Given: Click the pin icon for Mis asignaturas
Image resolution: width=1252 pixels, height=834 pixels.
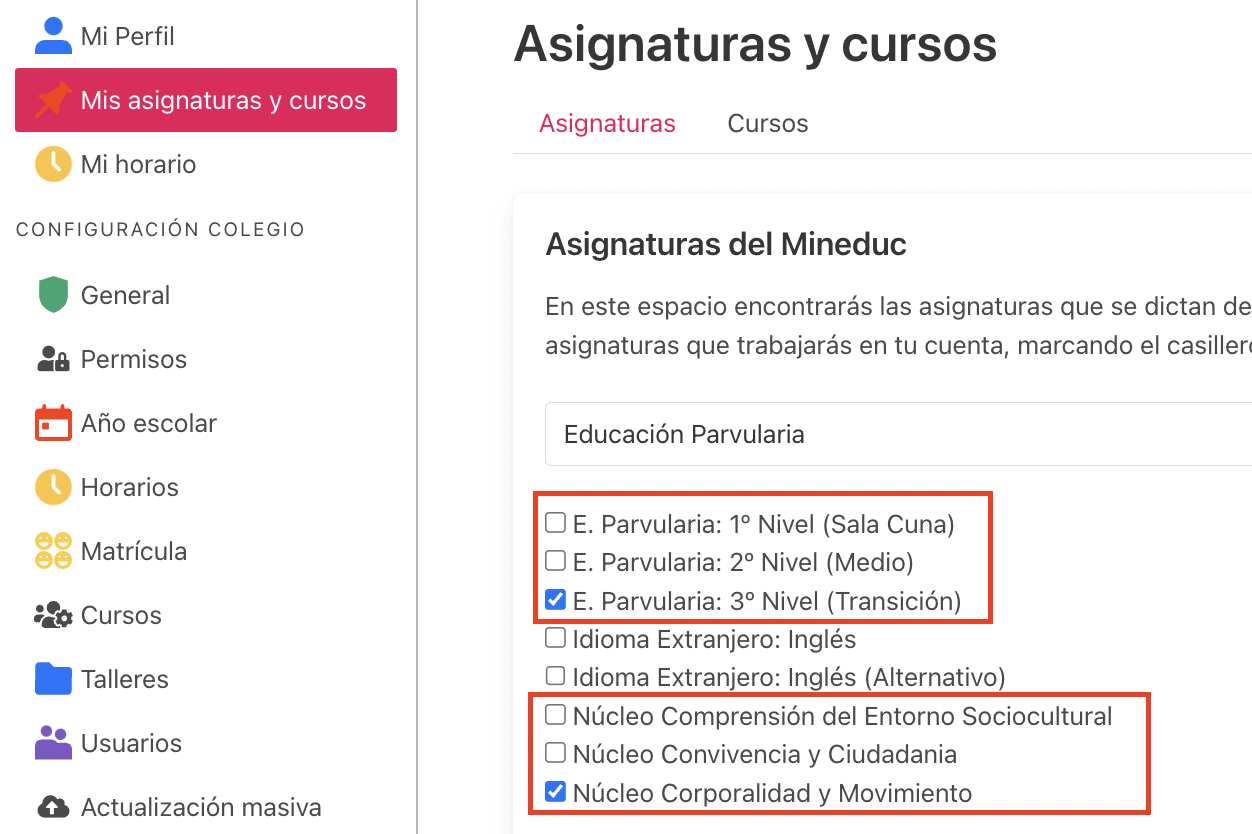Looking at the screenshot, I should click(53, 100).
